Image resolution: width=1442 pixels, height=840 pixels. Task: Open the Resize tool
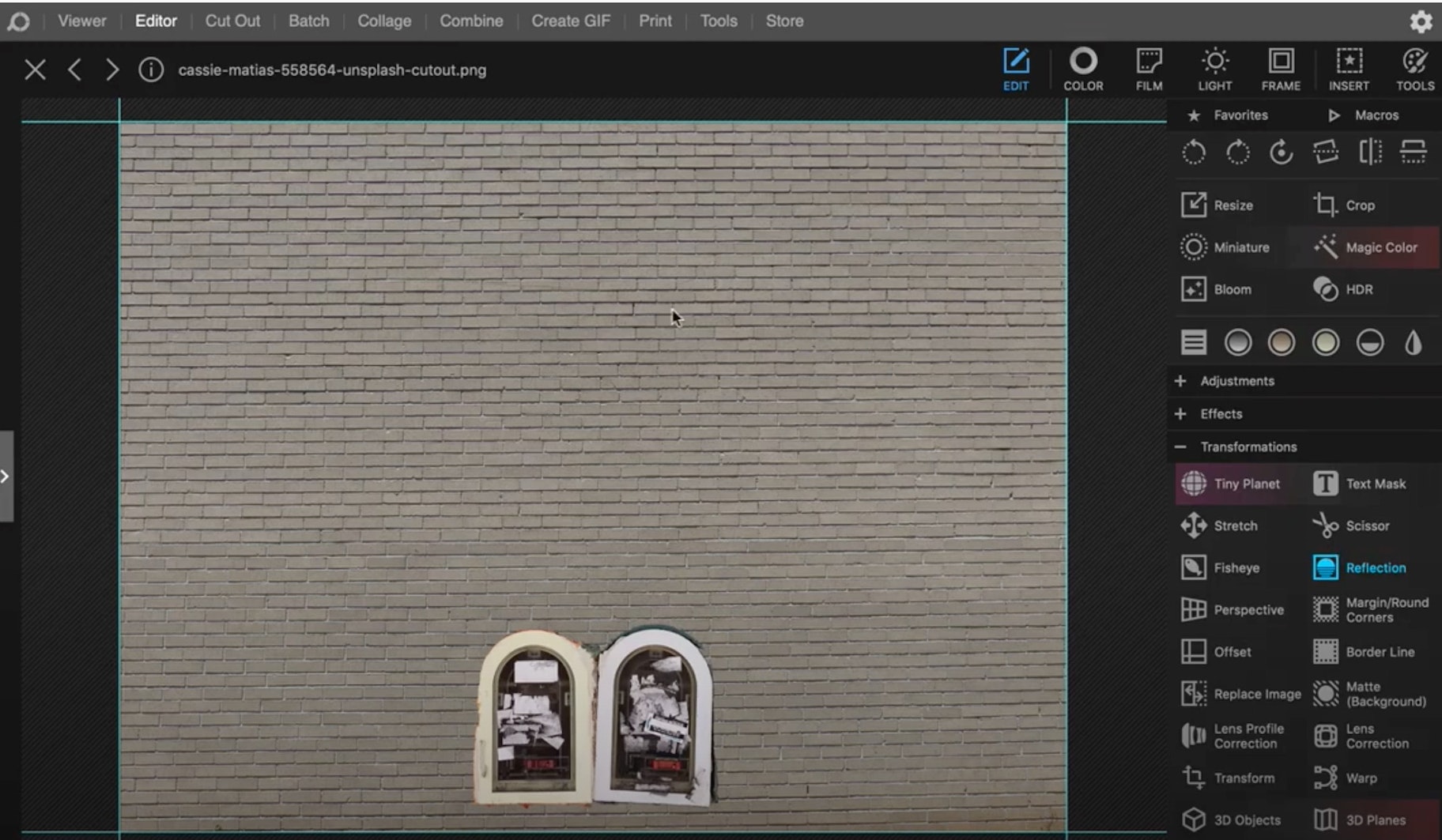1217,205
